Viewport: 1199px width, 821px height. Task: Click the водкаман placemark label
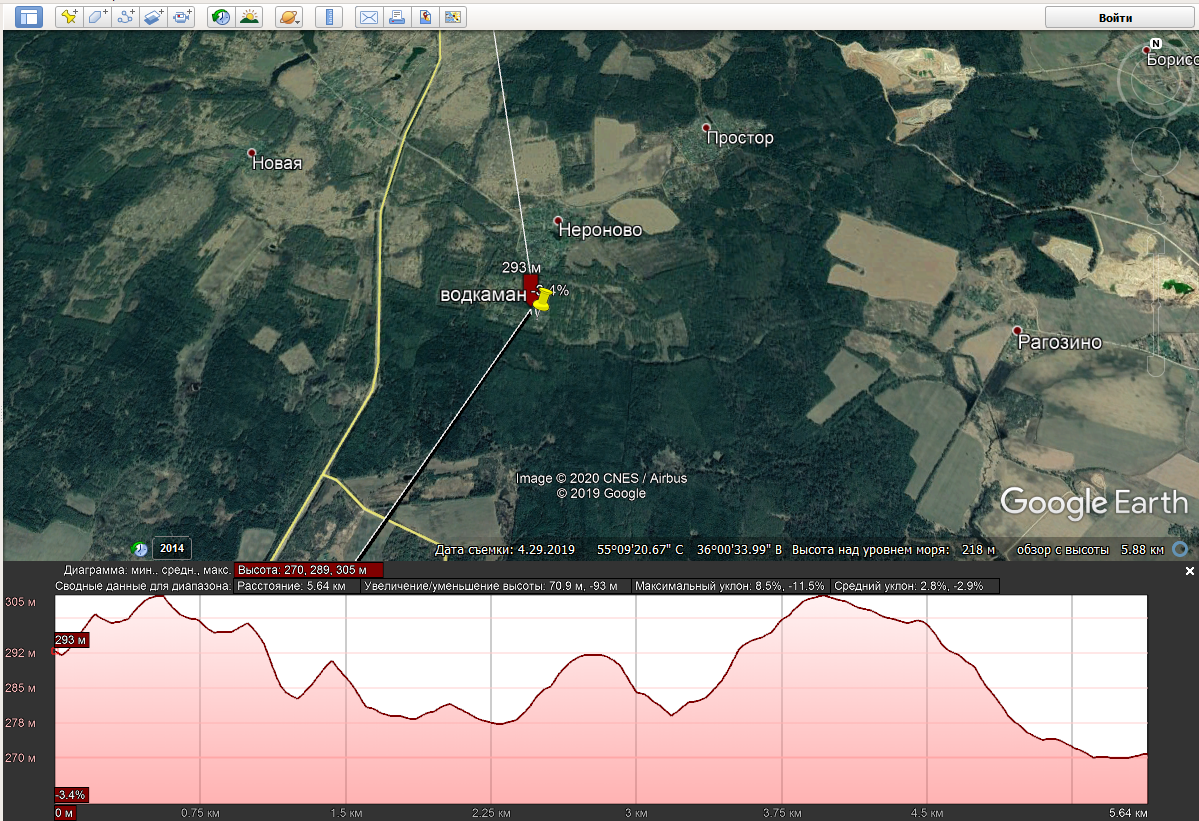tap(483, 294)
